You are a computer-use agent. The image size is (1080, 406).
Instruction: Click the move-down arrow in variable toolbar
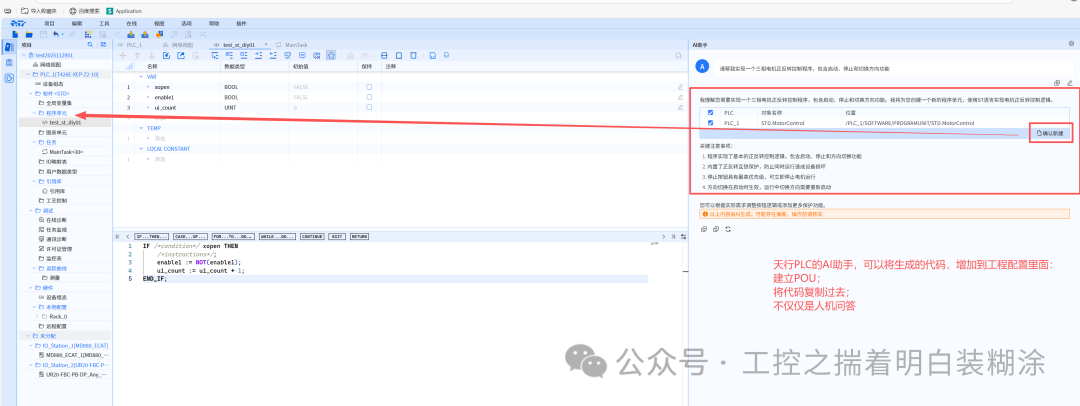152,55
